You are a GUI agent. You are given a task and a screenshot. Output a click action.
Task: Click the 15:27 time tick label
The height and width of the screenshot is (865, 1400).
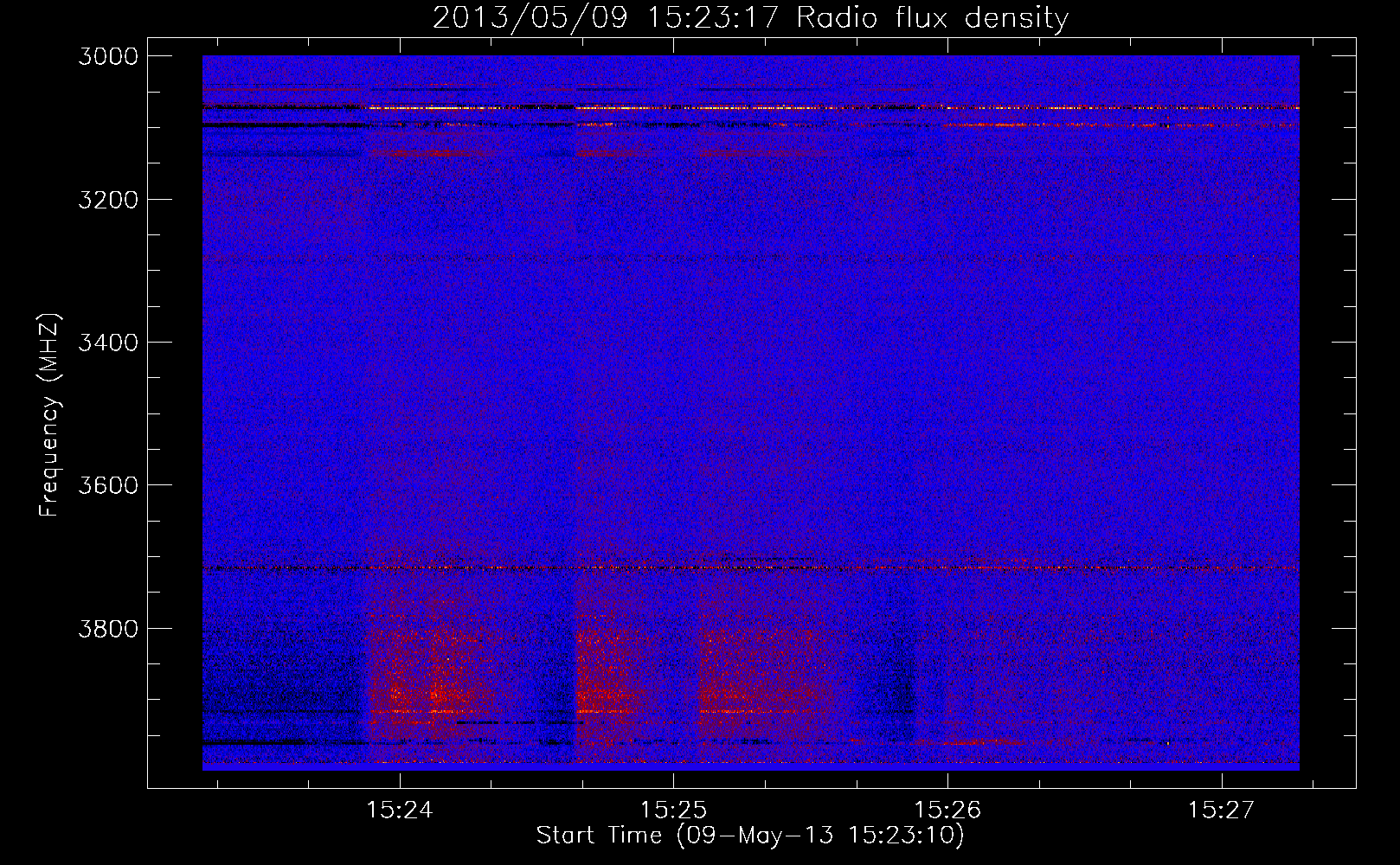point(1221,811)
